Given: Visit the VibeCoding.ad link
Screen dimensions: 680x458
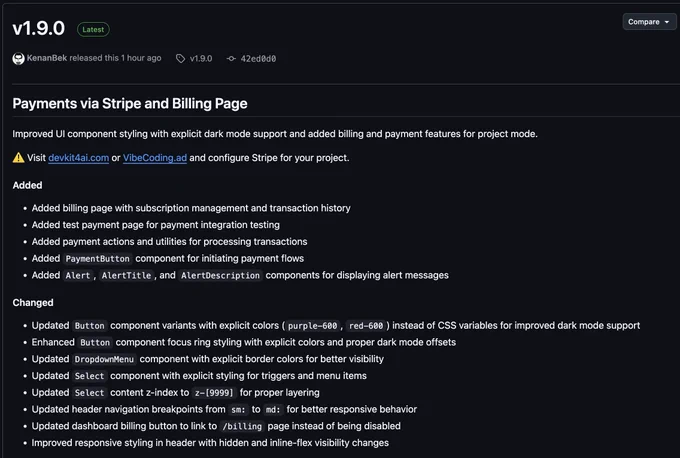Looking at the screenshot, I should pyautogui.click(x=155, y=158).
